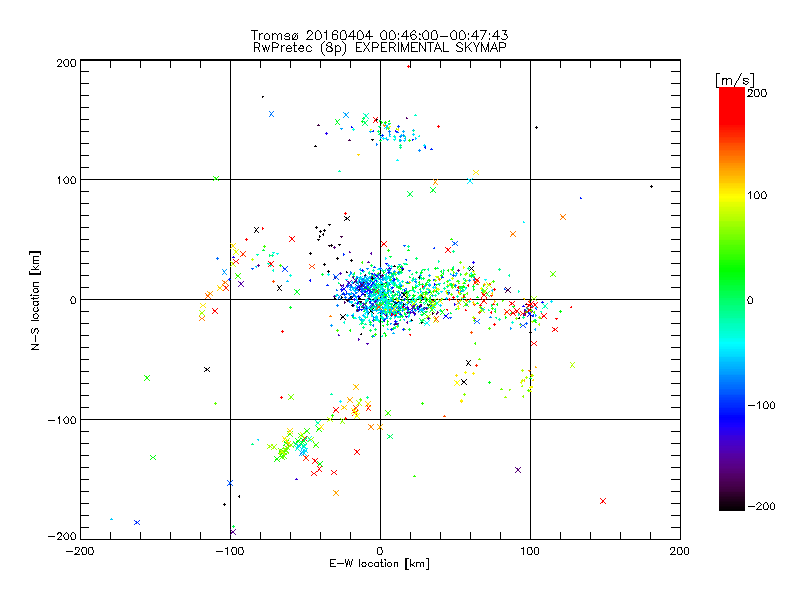Click the 'E-W location [km]' axis label
Viewport: 800px width, 600px height.
[x=379, y=564]
